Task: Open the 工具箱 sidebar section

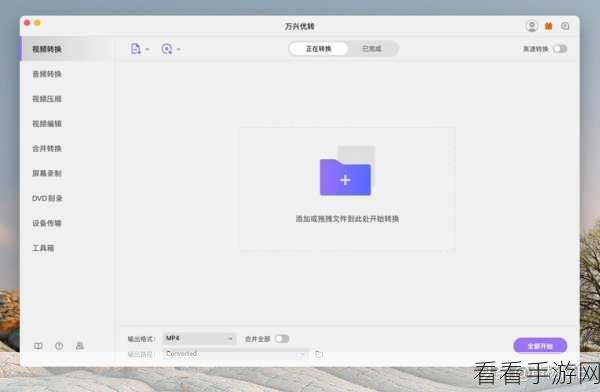Action: tap(43, 248)
